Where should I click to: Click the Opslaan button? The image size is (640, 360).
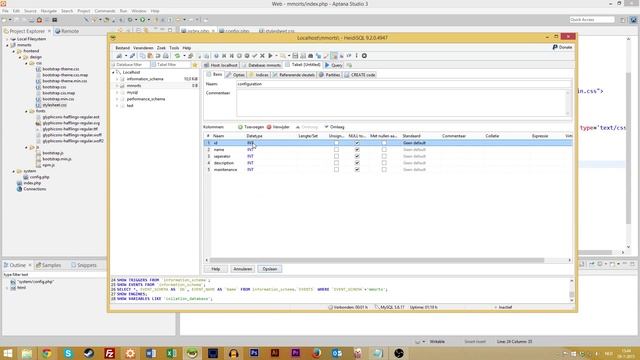pyautogui.click(x=270, y=269)
